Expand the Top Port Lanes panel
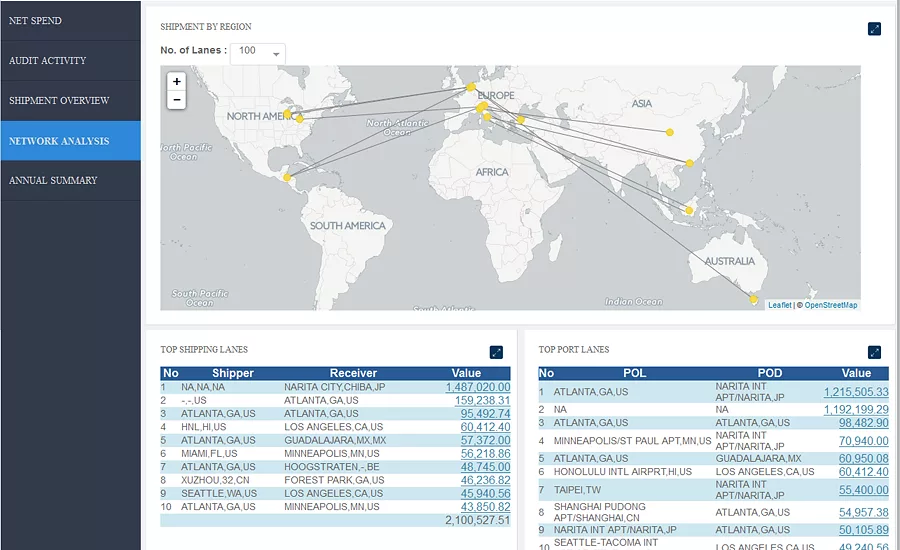The height and width of the screenshot is (550, 900). click(x=874, y=352)
